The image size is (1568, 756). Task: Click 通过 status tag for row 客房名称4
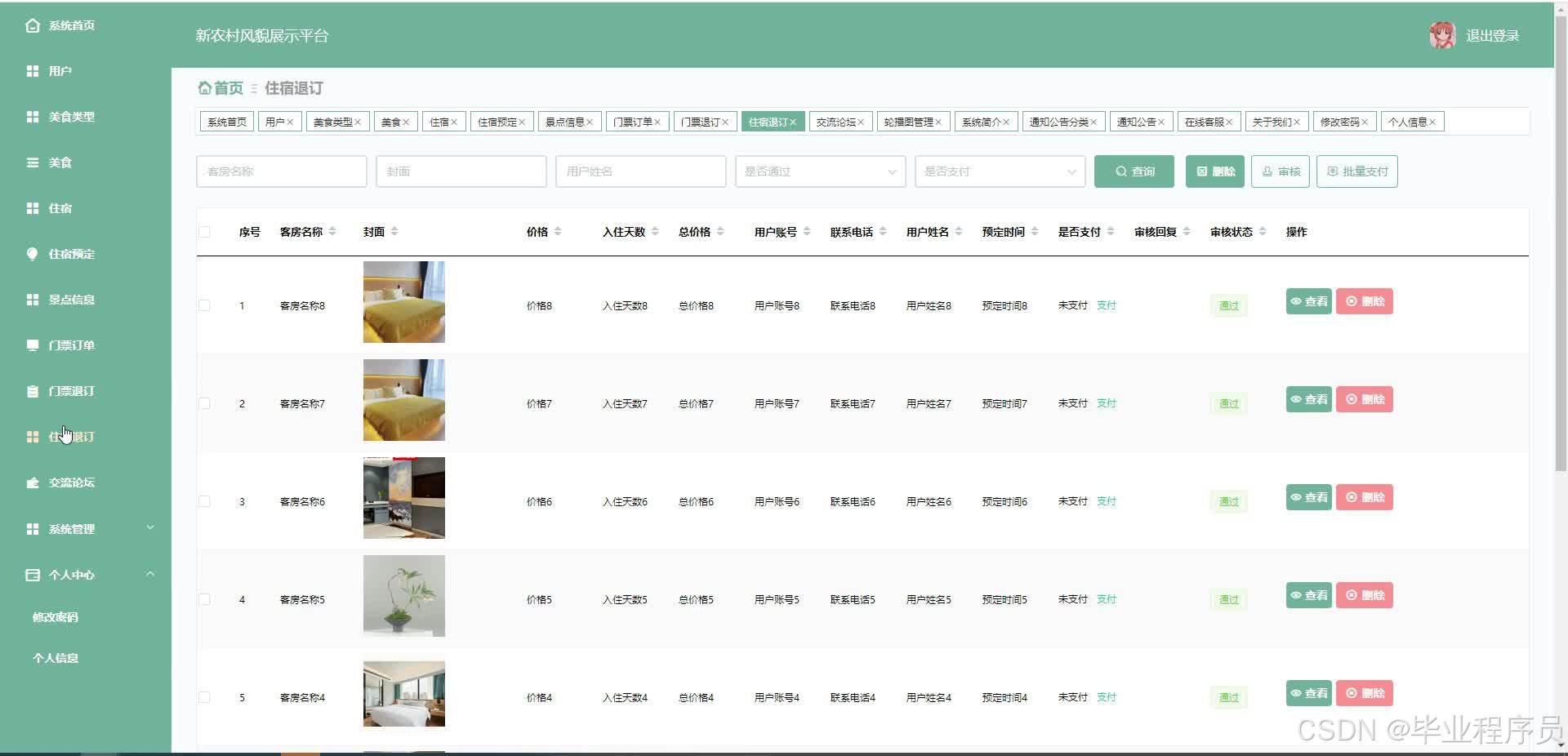(1229, 697)
